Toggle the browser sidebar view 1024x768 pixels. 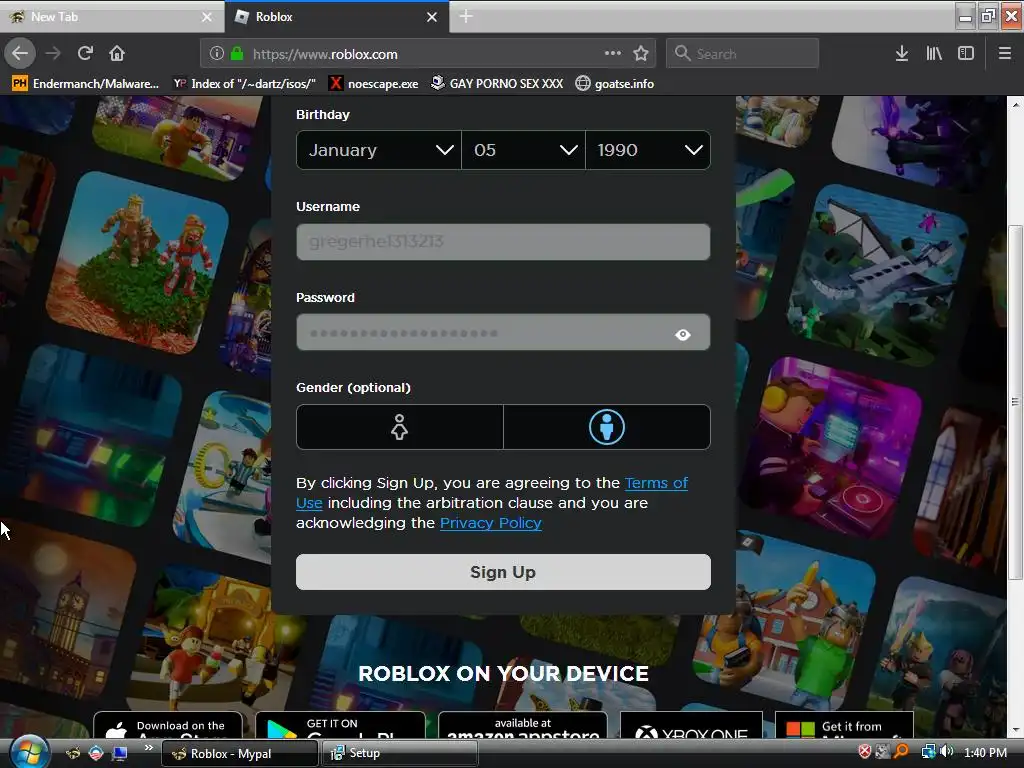pyautogui.click(x=966, y=54)
